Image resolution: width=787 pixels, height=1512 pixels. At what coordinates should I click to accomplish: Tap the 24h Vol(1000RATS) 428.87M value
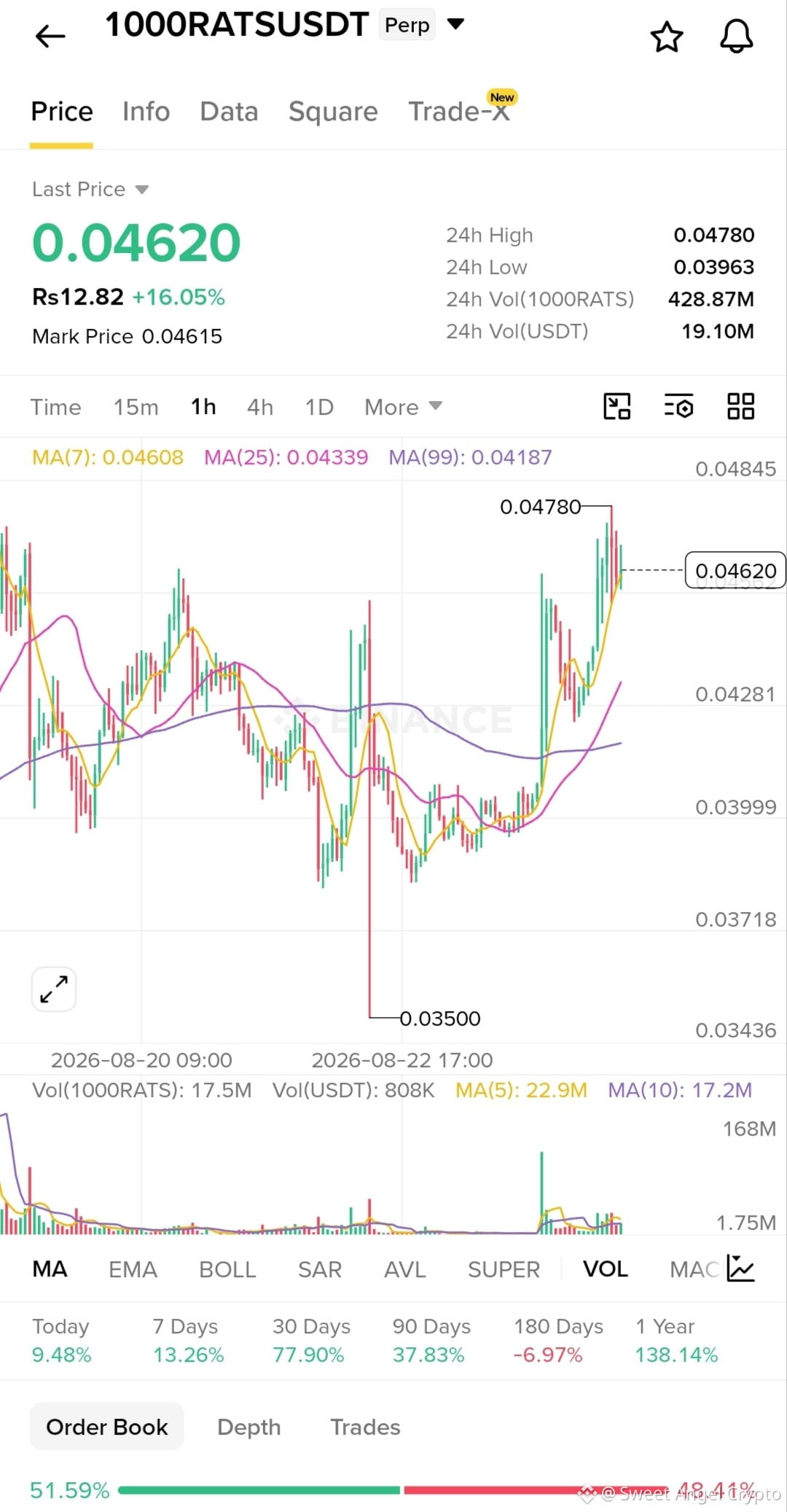tap(710, 299)
